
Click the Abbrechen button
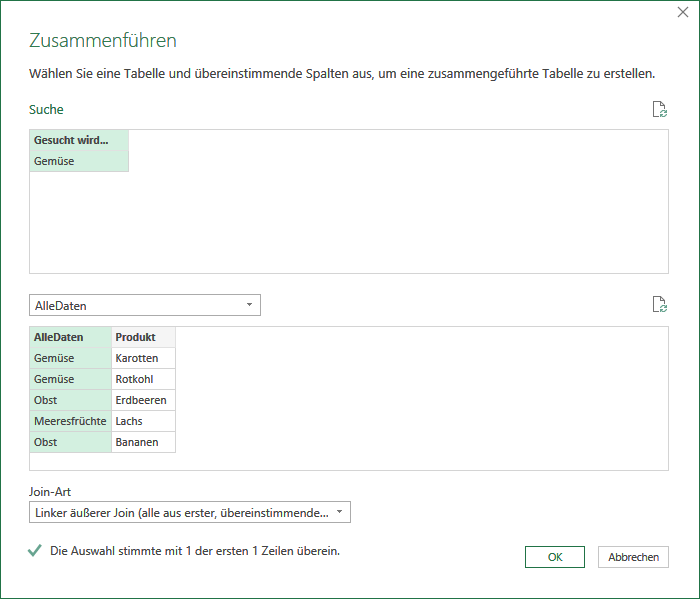[x=633, y=557]
